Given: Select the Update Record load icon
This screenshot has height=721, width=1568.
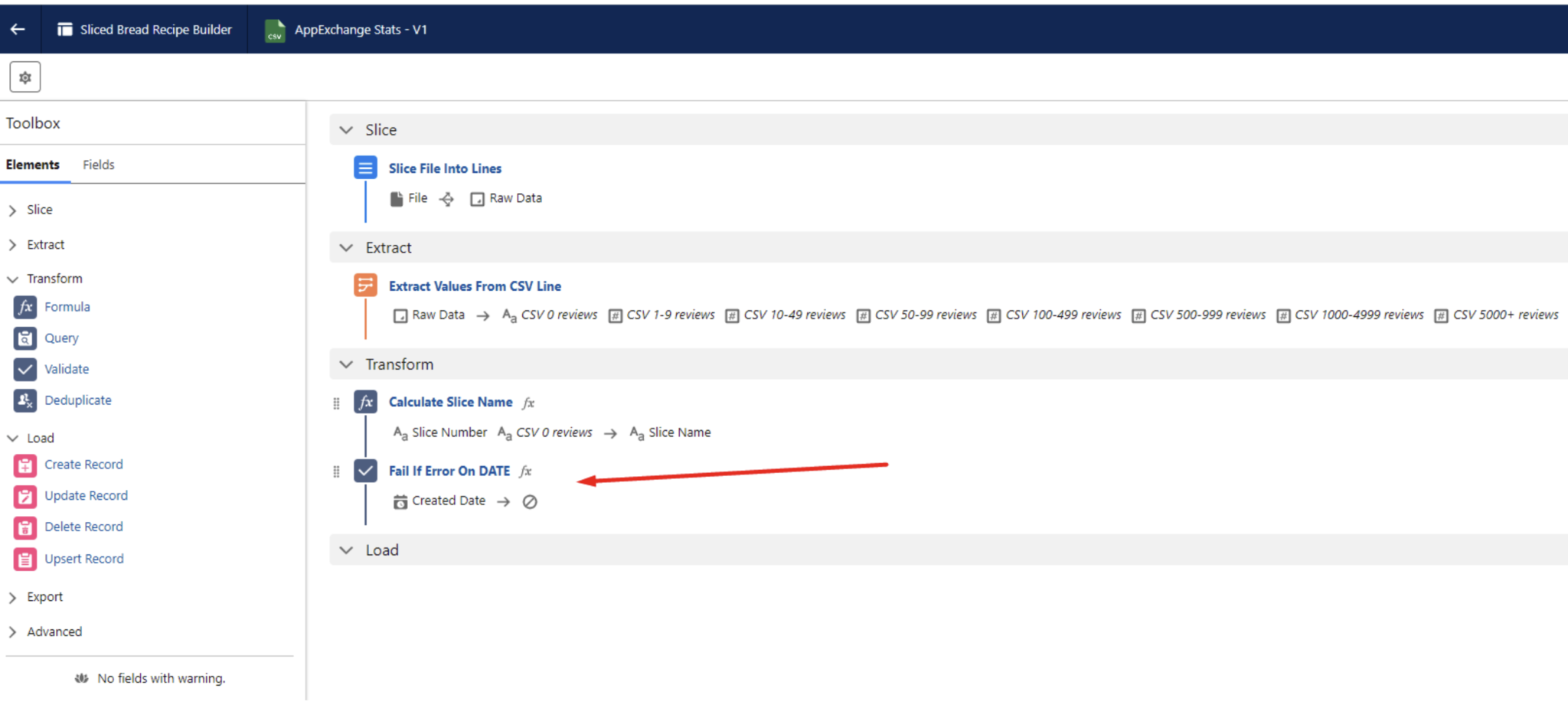Looking at the screenshot, I should point(24,496).
